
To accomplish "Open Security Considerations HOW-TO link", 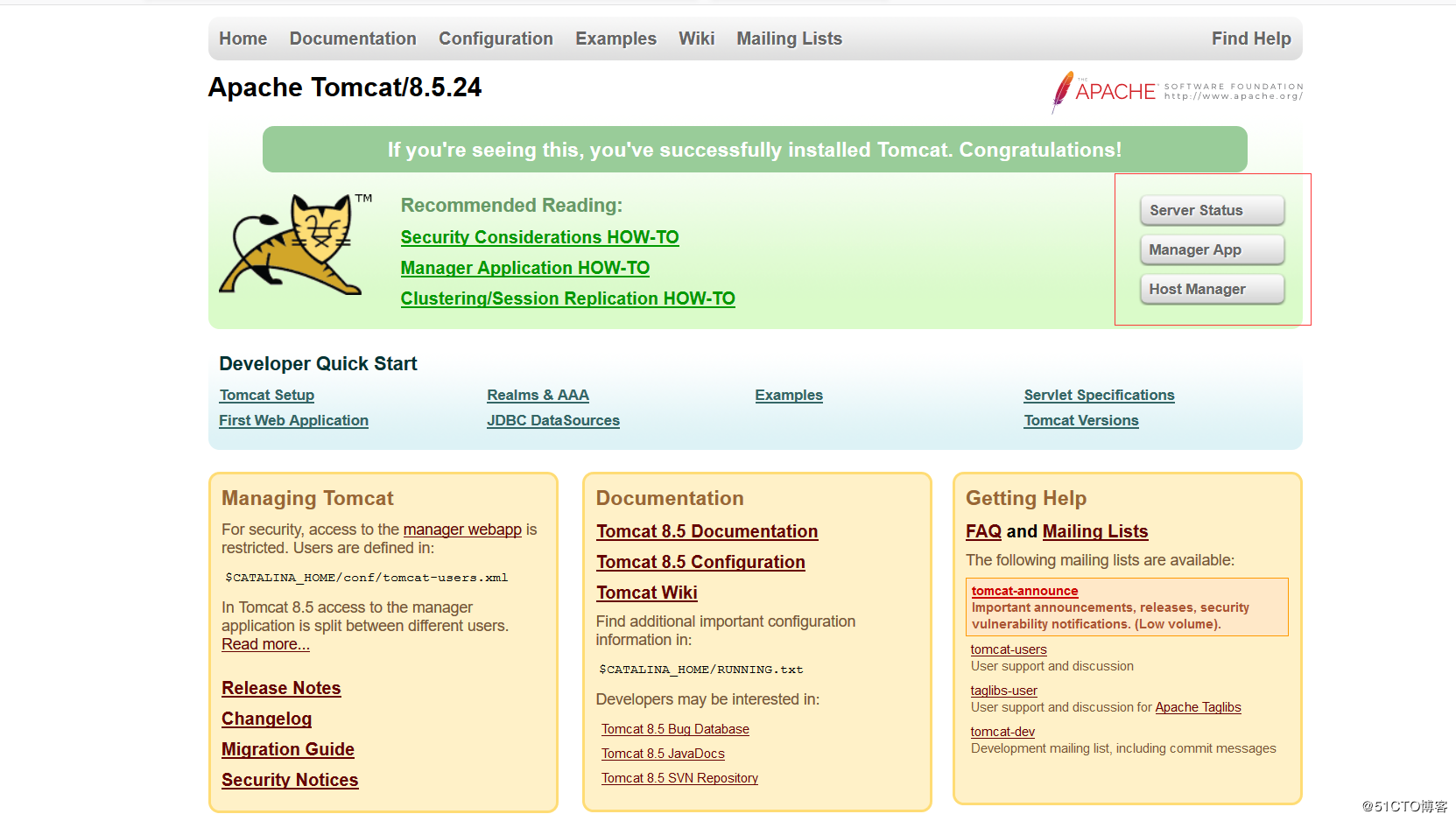I will click(539, 237).
